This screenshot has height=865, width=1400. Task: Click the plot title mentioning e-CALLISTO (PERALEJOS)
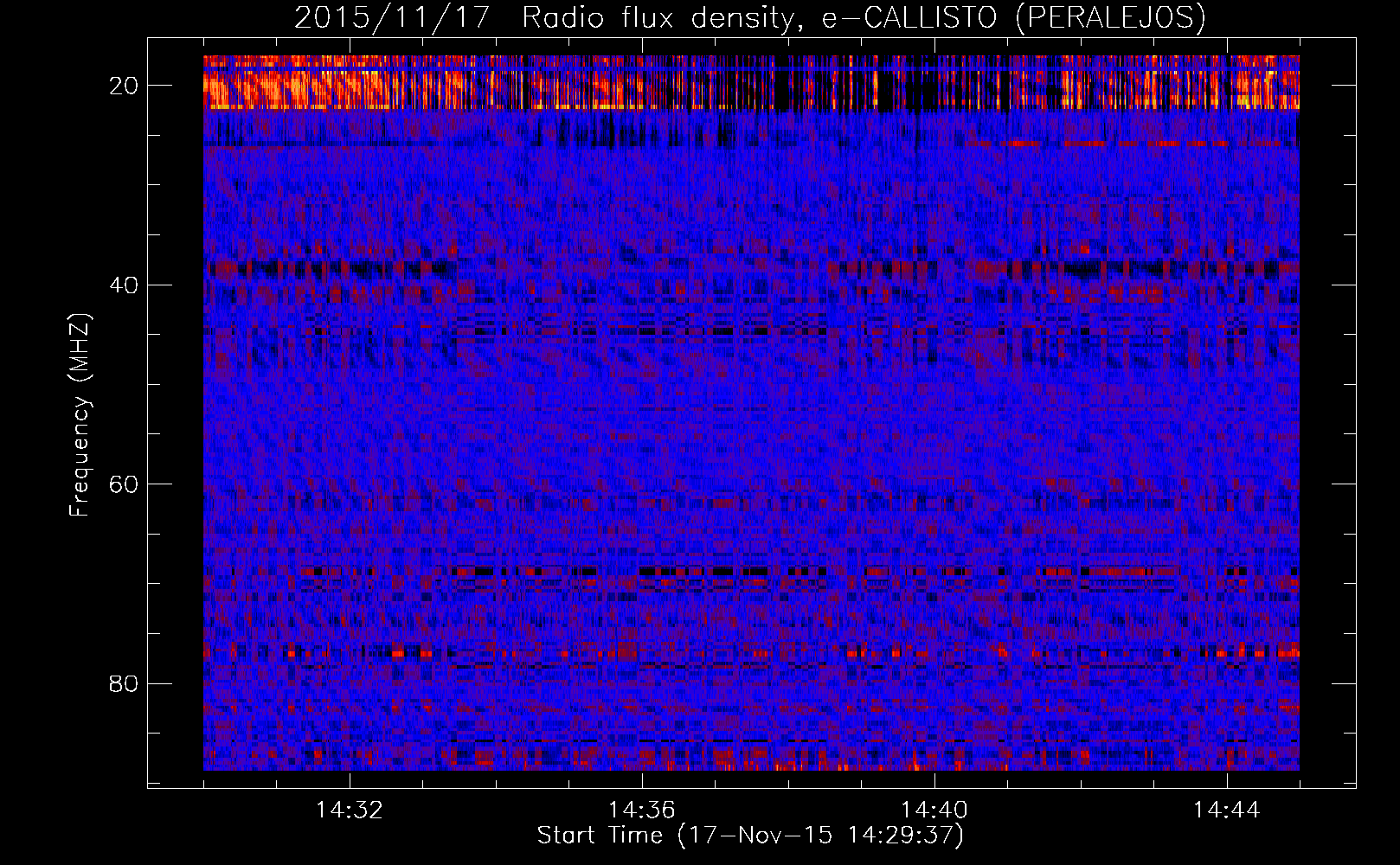point(750,17)
